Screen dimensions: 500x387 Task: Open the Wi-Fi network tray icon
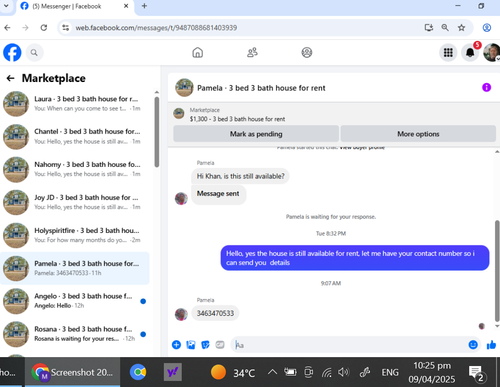click(x=327, y=372)
